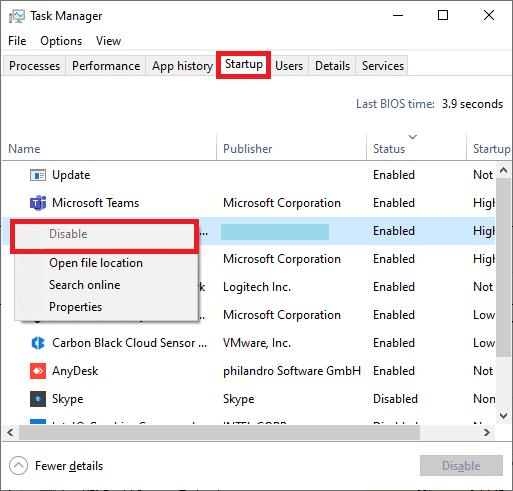Image resolution: width=513 pixels, height=491 pixels.
Task: Select the Skype row name
Action: [68, 399]
